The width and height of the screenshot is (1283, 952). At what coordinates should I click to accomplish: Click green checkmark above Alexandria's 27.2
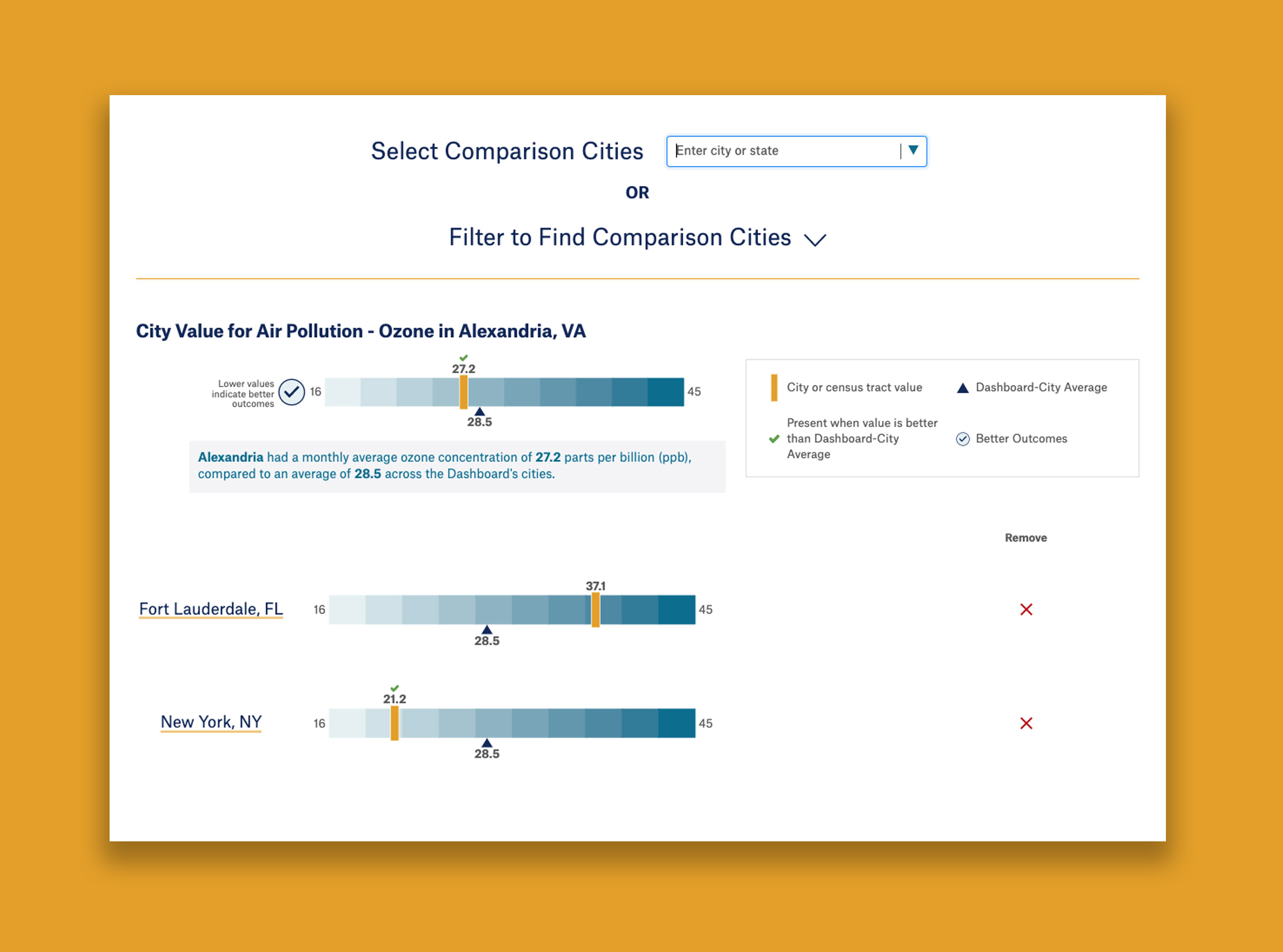pos(463,358)
